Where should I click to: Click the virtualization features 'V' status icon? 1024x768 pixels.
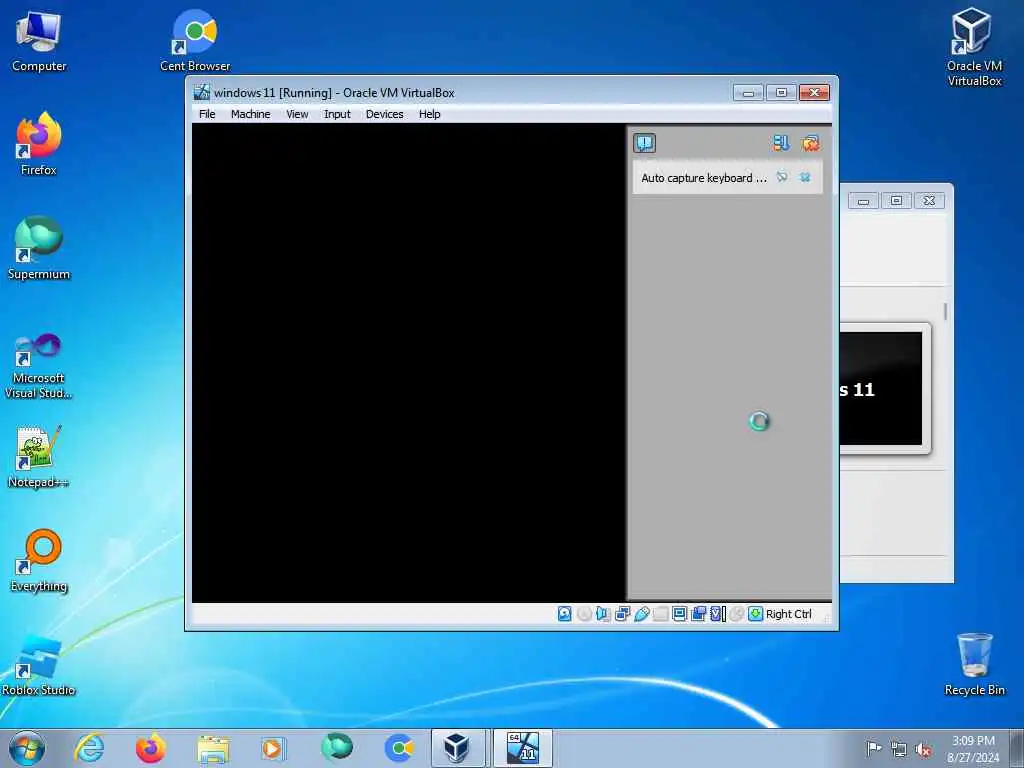[718, 614]
